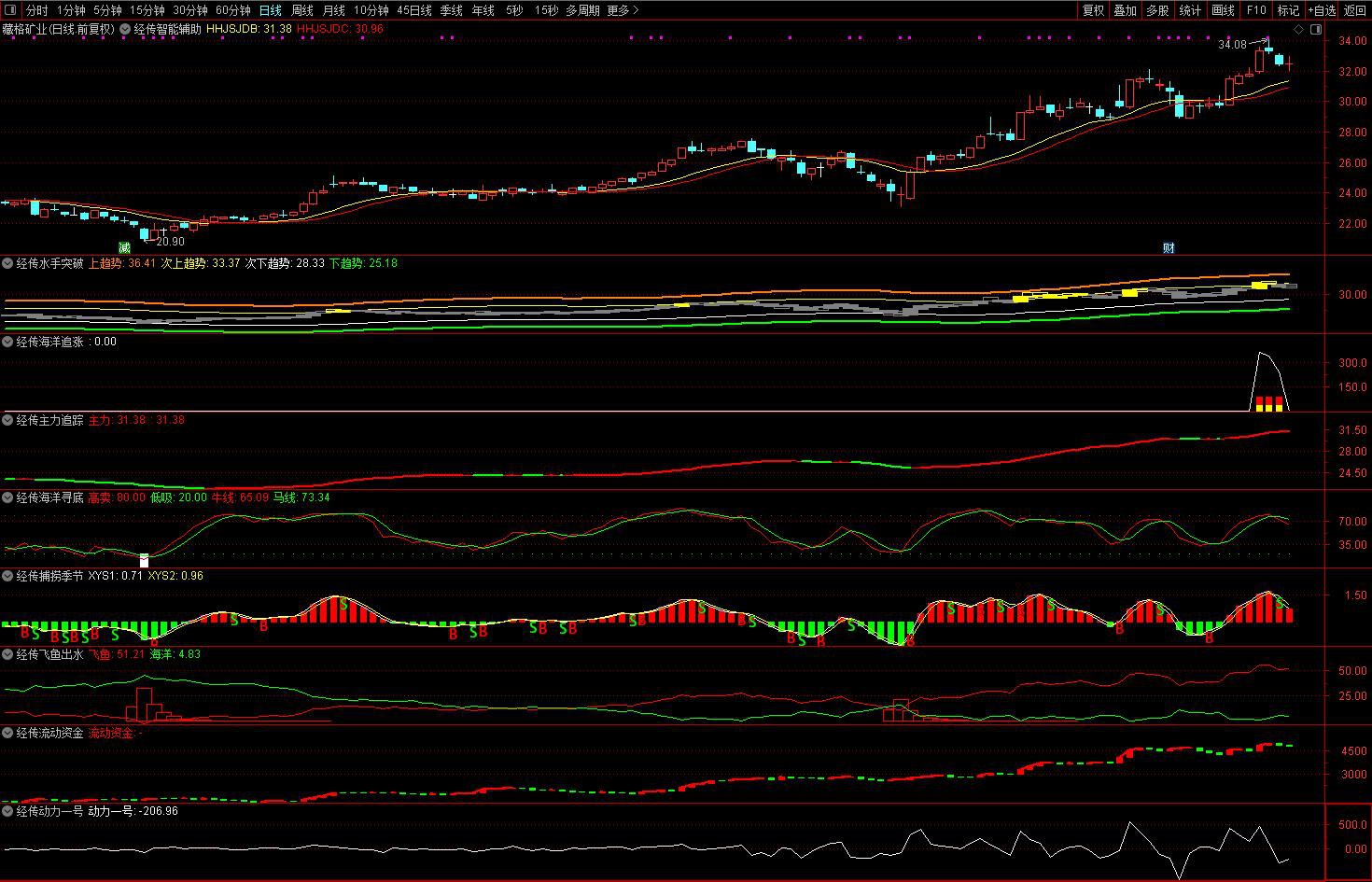
Task: Click the 动力一号: -206.96 value
Action: click(133, 811)
